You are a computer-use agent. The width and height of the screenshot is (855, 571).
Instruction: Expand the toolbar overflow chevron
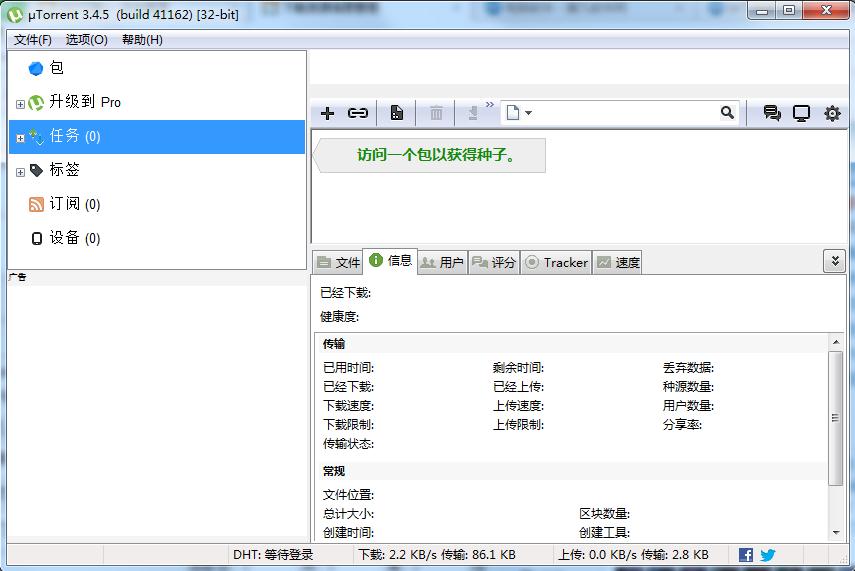coord(490,104)
